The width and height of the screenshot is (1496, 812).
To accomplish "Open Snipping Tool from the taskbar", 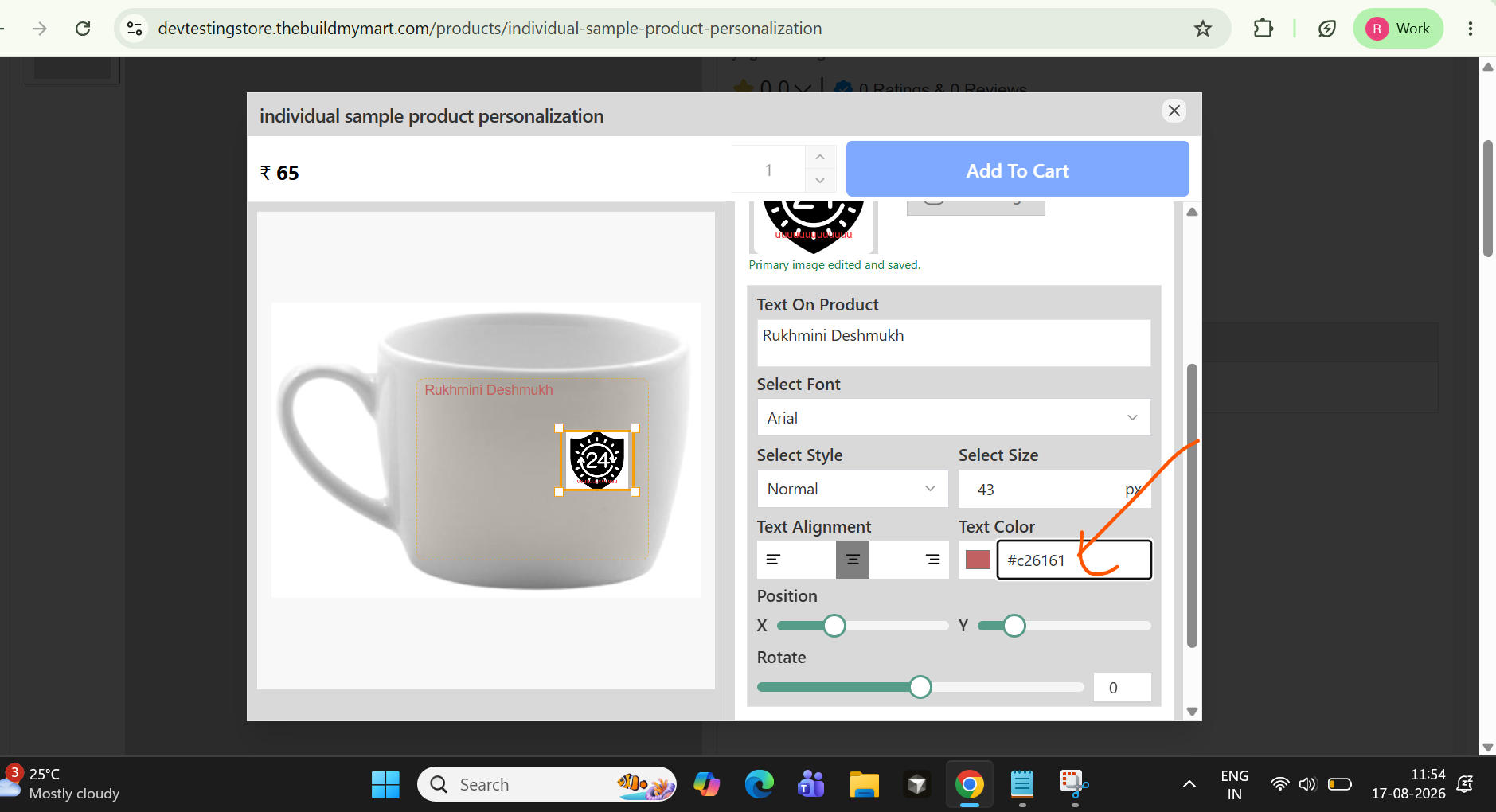I will point(1075,785).
